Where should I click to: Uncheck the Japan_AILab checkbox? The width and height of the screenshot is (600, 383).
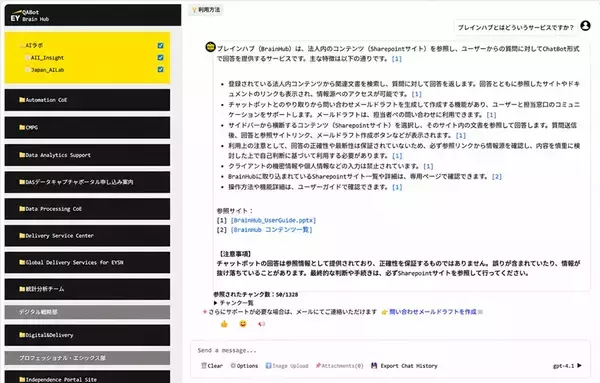coord(160,70)
